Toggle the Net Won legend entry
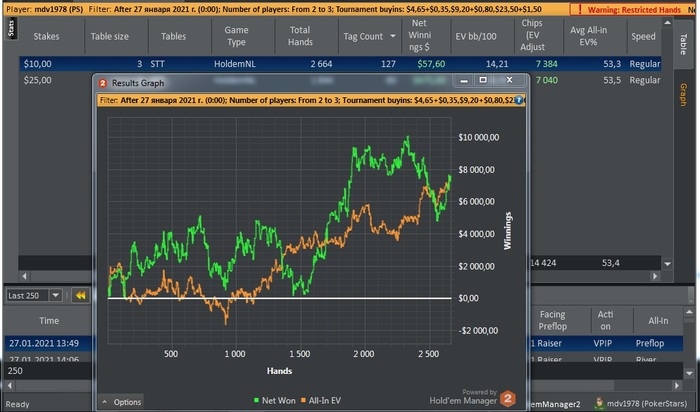This screenshot has height=412, width=700. [x=274, y=400]
